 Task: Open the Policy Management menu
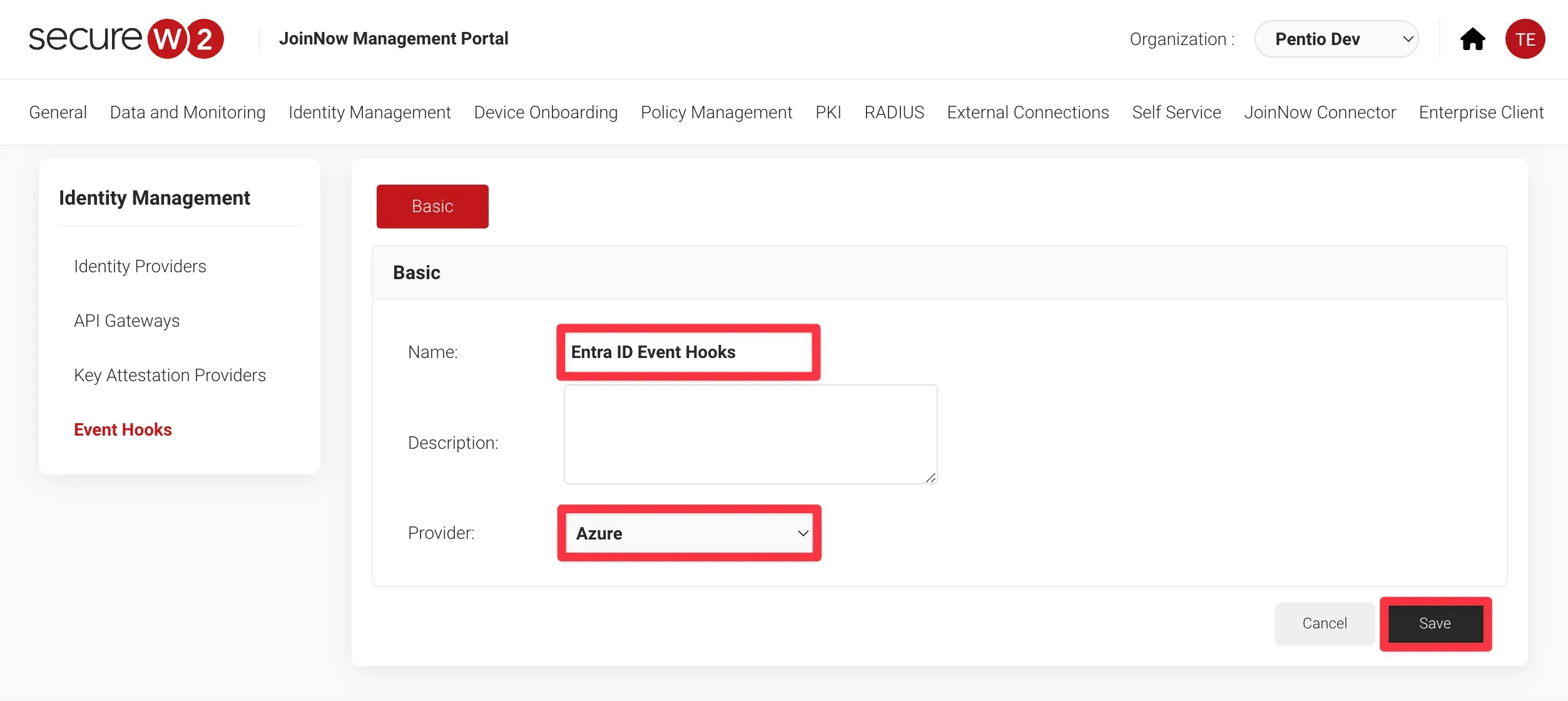[x=716, y=113]
